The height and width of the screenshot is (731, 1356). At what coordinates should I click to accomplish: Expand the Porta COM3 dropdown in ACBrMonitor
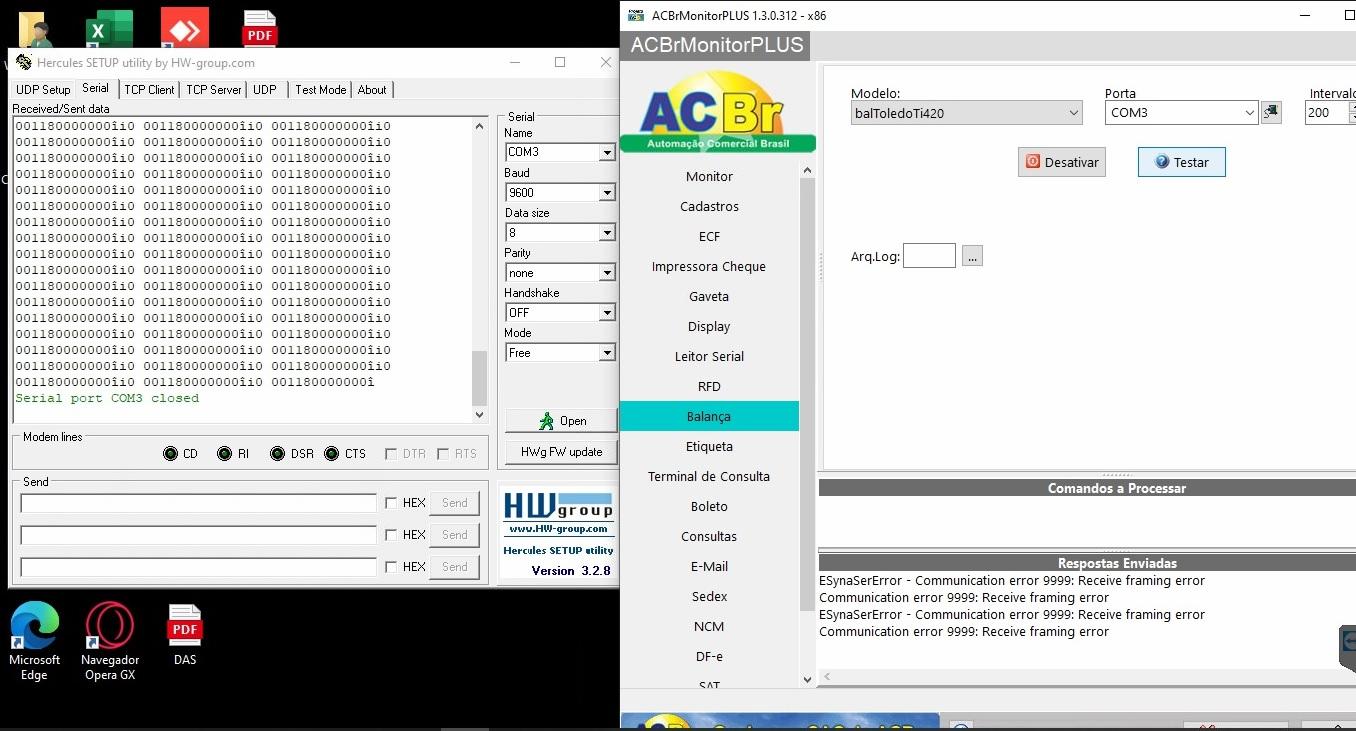tap(1249, 113)
